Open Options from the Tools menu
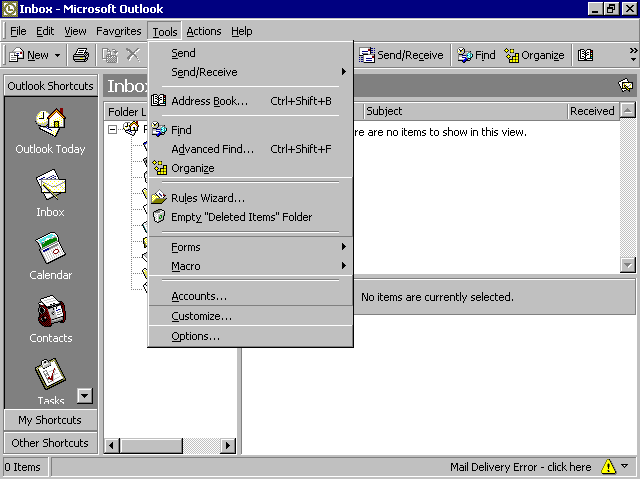 pyautogui.click(x=250, y=336)
